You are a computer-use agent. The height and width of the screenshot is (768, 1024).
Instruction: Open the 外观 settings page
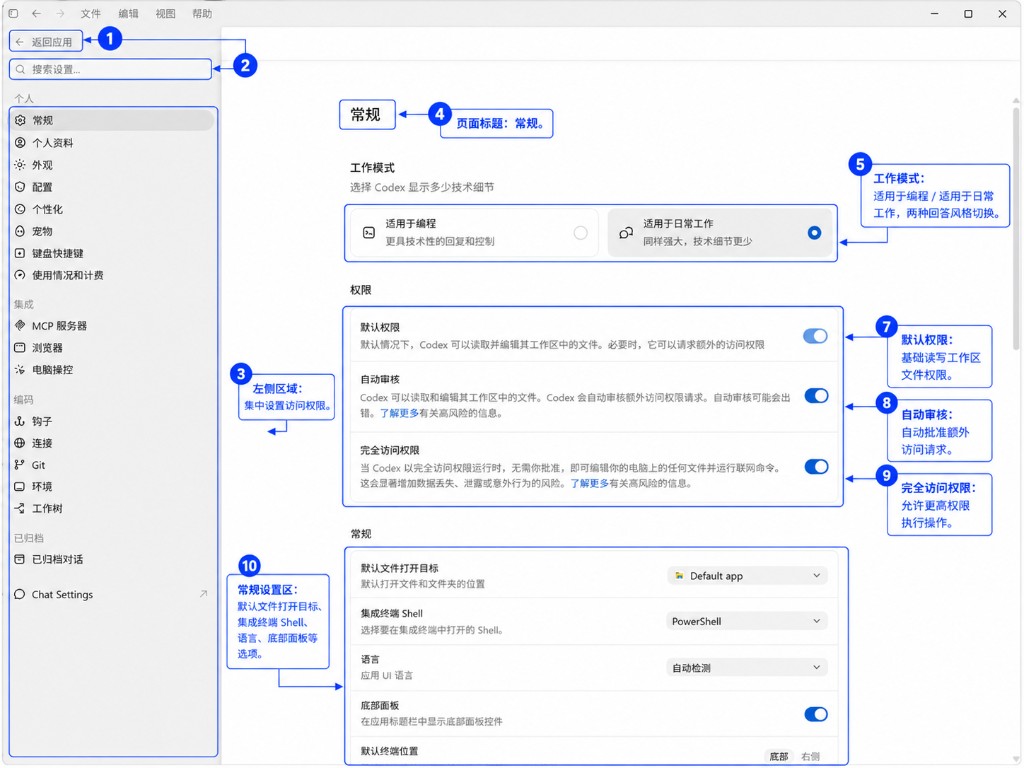[x=112, y=165]
